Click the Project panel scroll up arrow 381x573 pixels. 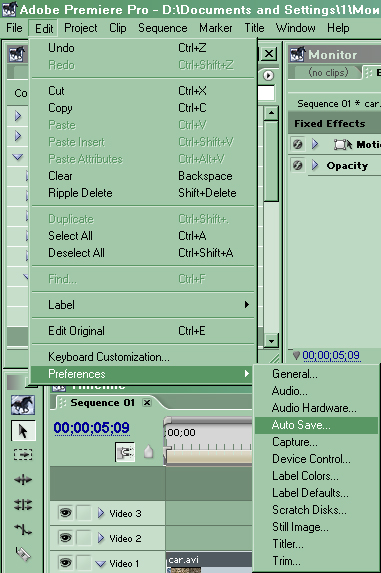pyautogui.click(x=271, y=113)
